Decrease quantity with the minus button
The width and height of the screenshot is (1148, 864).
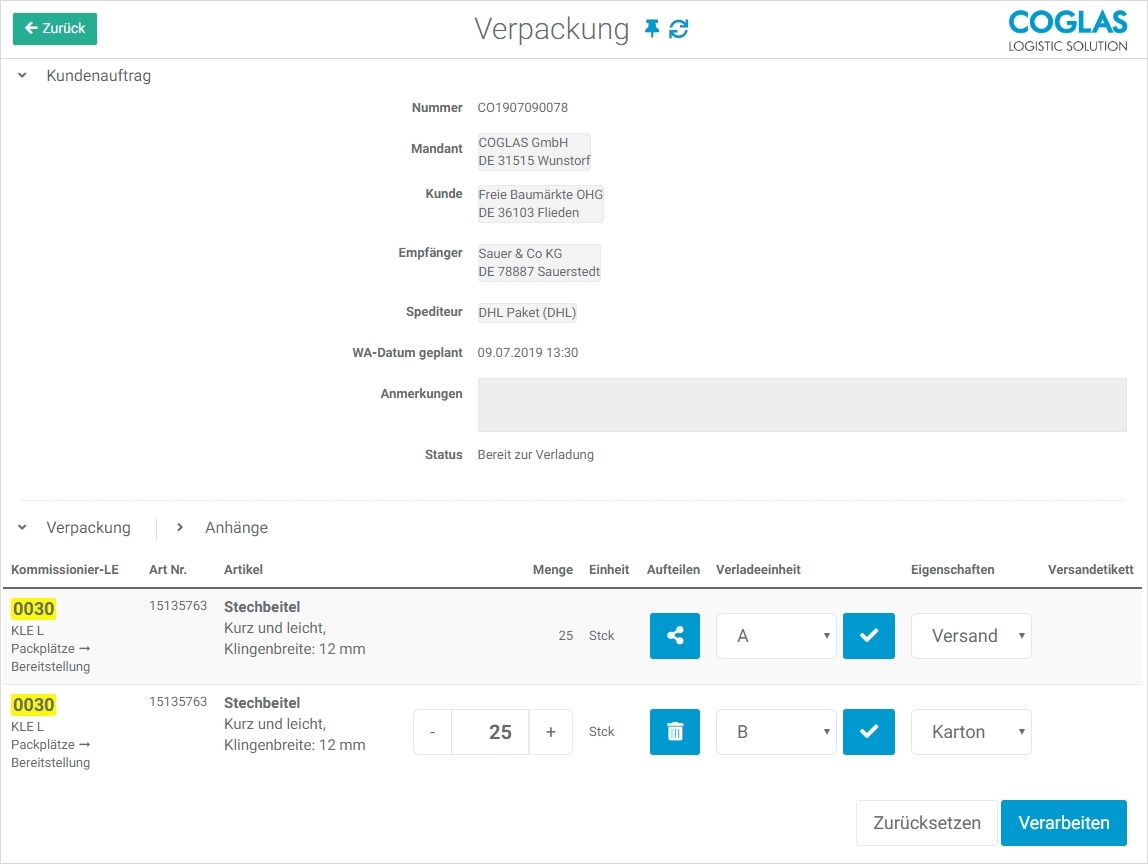pos(432,732)
